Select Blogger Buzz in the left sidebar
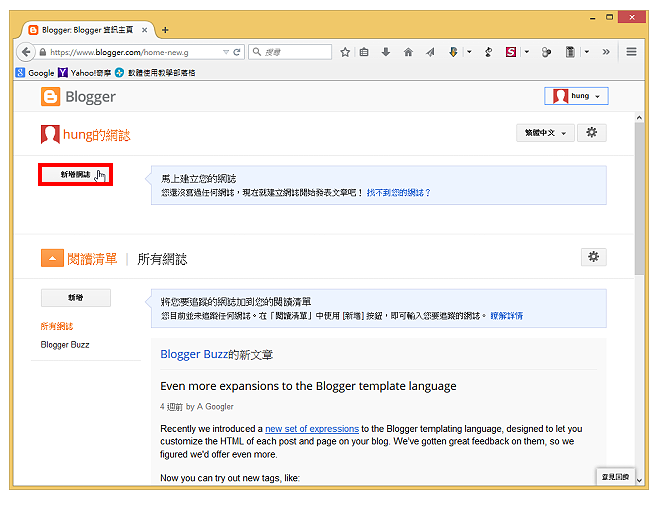Viewport: 661px width, 505px height. pos(65,345)
